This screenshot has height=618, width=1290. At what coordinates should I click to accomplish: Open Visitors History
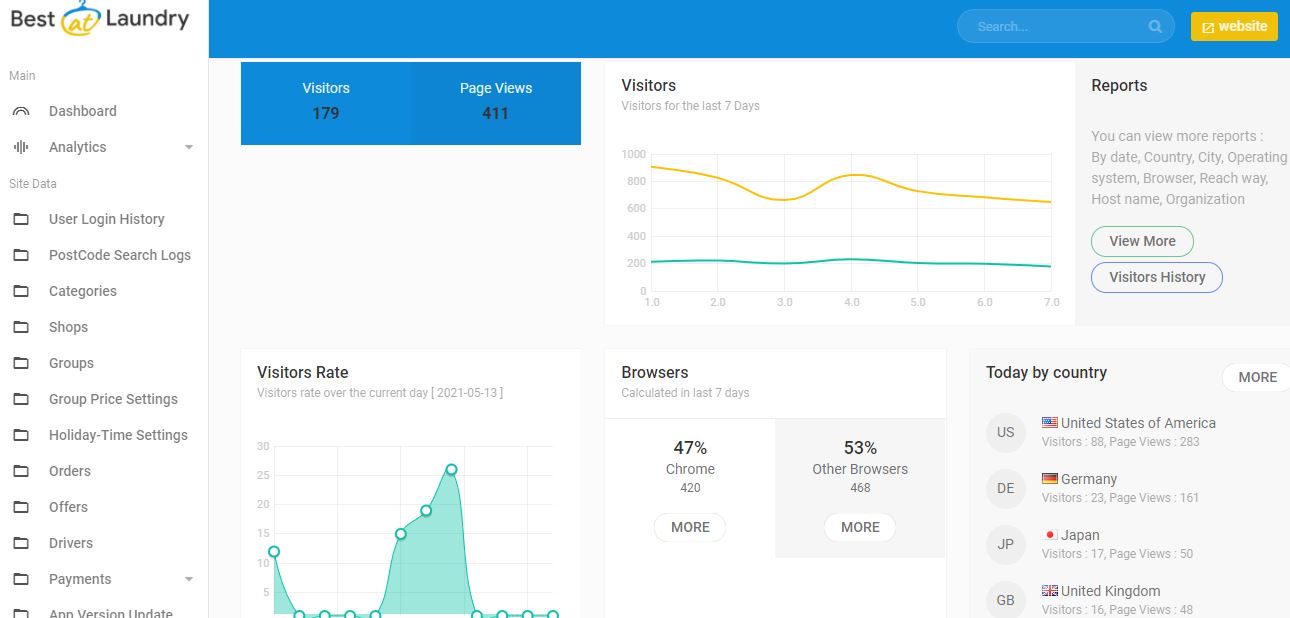point(1156,277)
